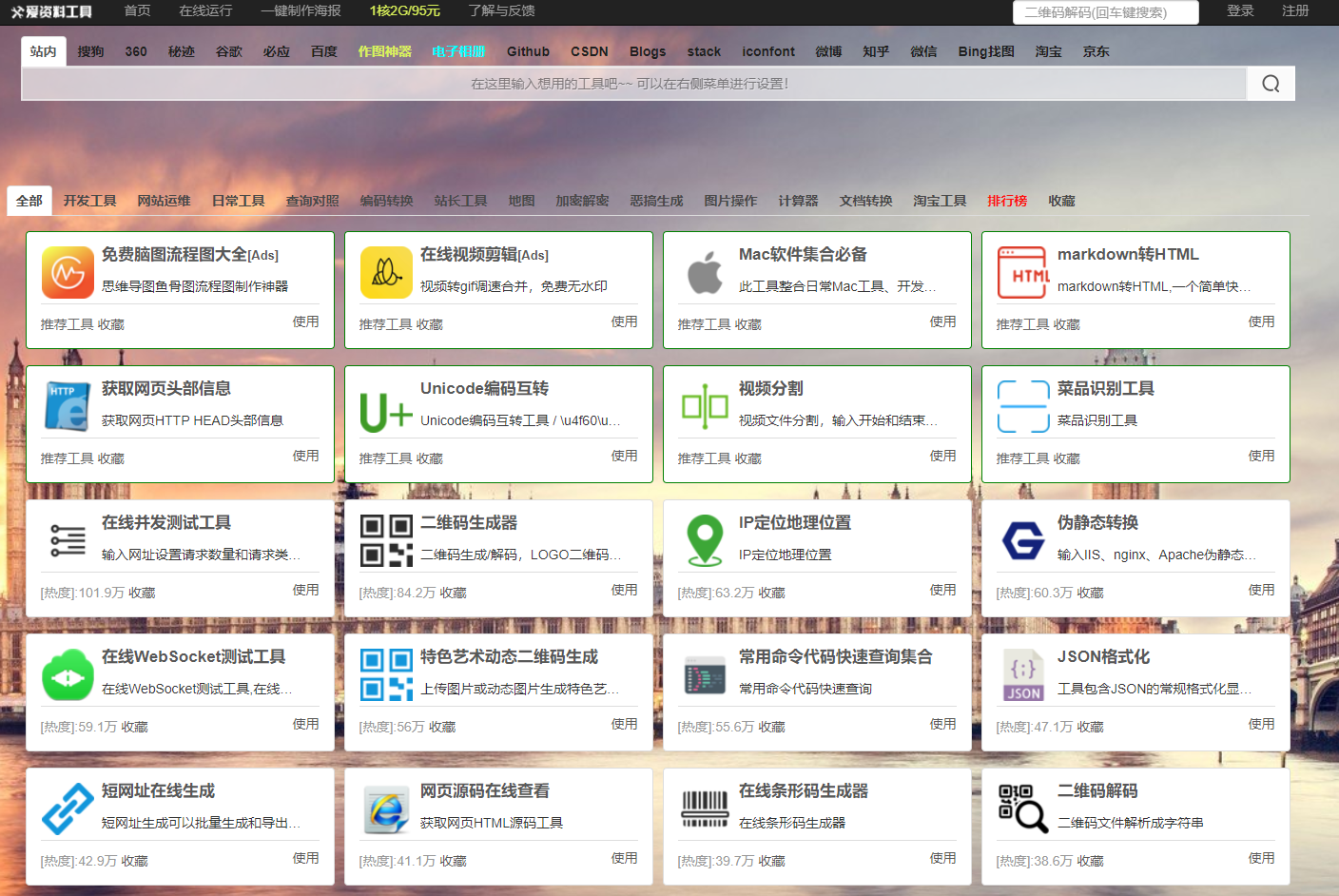The image size is (1339, 896).
Task: Open the Unicode编码互转 title link
Action: 484,388
